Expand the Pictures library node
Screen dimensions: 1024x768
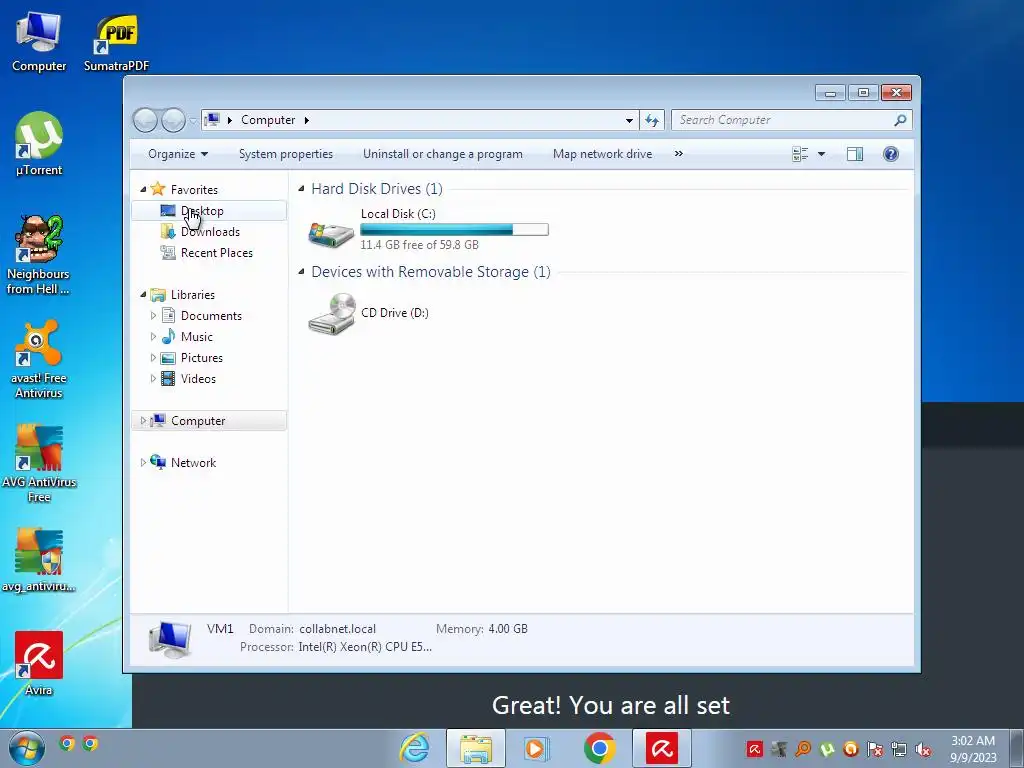pos(153,358)
